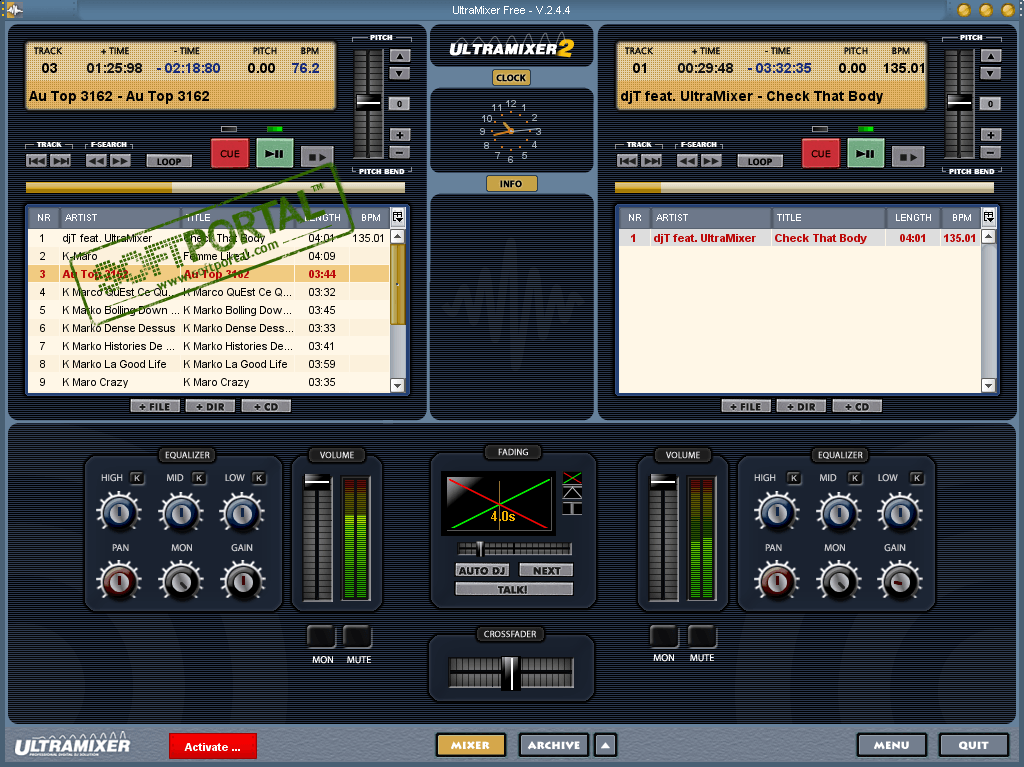Lower left deck pitch with down arrow

click(x=400, y=74)
